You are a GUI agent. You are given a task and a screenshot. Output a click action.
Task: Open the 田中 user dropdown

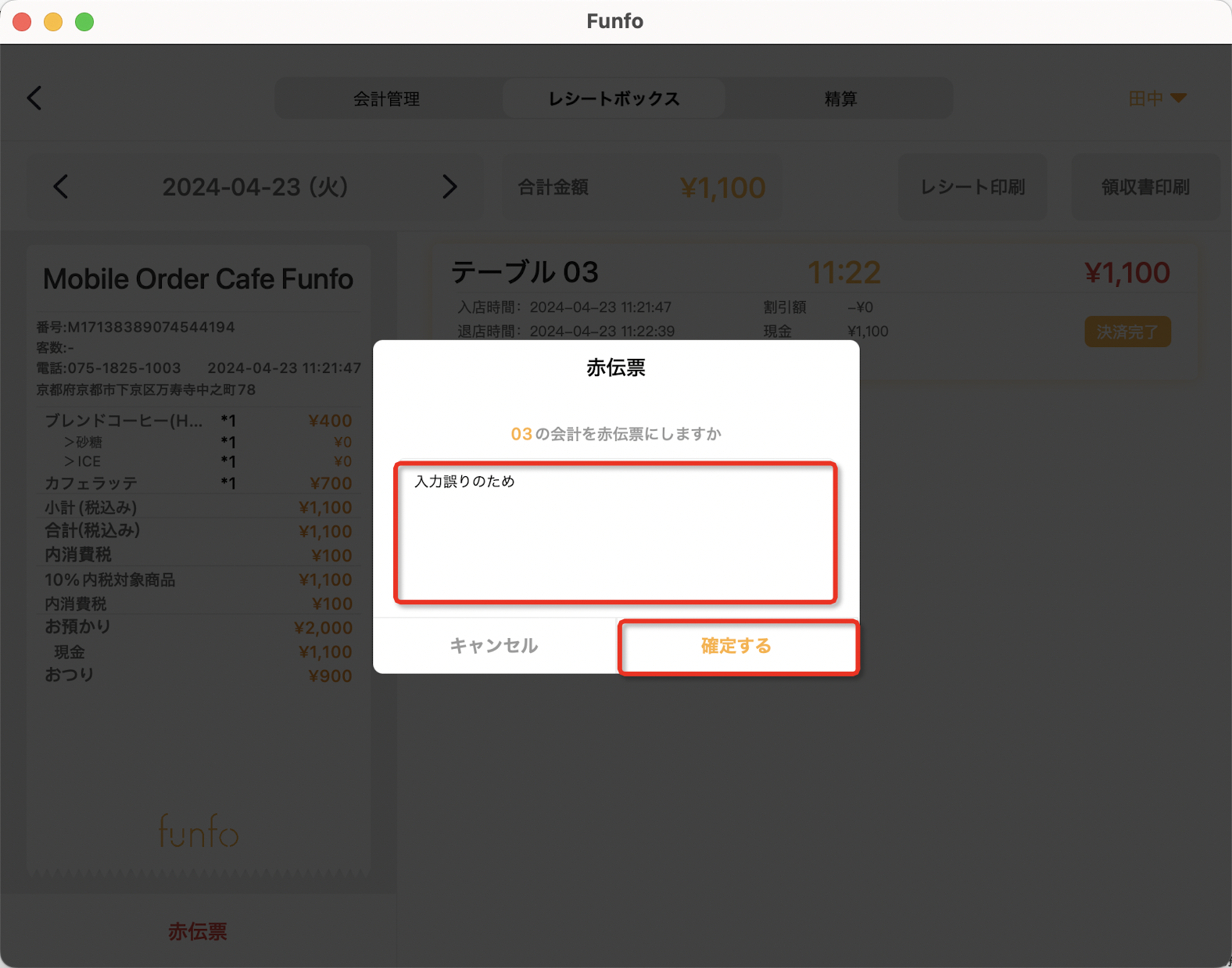pyautogui.click(x=1158, y=99)
